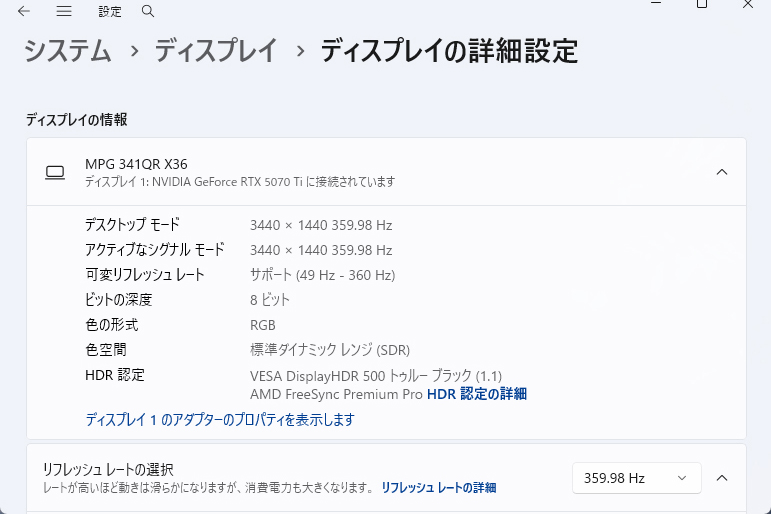Click the active signal mode resolution value
The height and width of the screenshot is (514, 771).
321,250
